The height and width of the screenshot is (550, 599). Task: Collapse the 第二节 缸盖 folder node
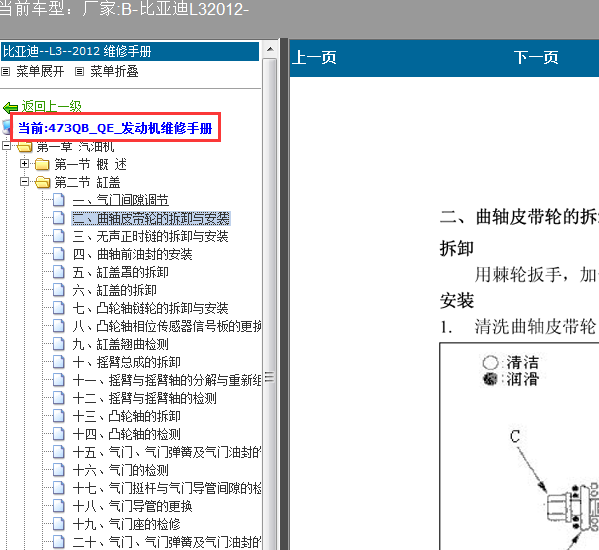pyautogui.click(x=24, y=182)
